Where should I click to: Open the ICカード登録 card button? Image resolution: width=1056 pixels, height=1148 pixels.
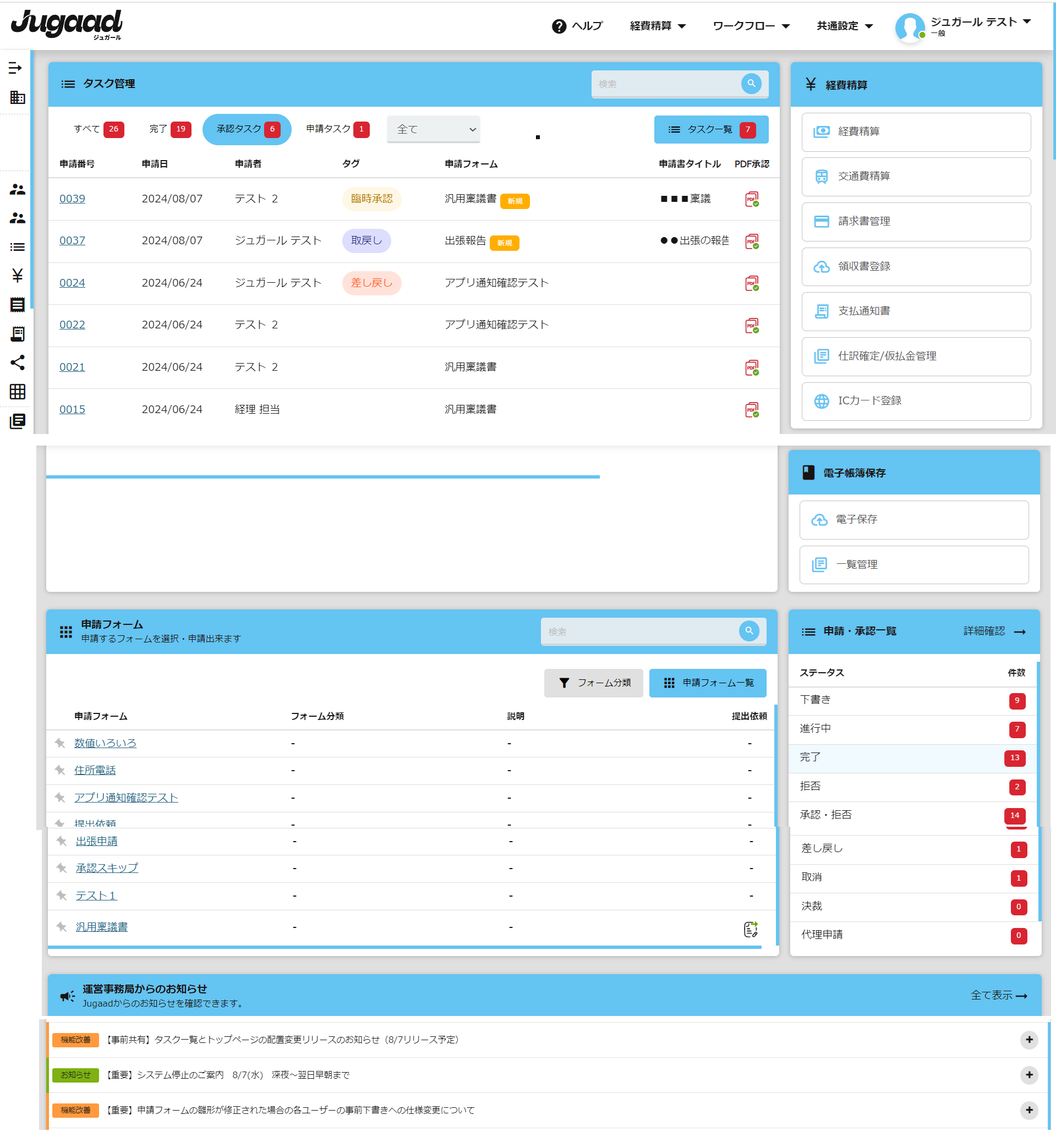coord(916,402)
